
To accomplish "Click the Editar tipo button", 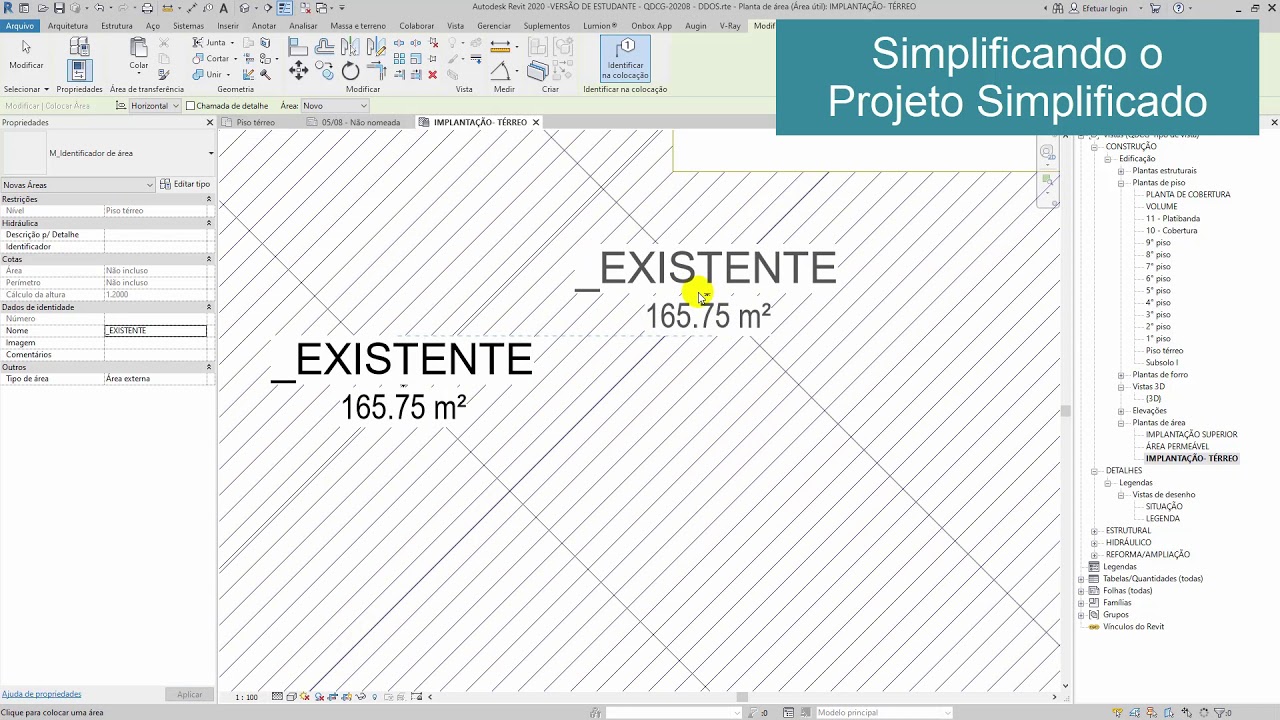I will (x=186, y=185).
